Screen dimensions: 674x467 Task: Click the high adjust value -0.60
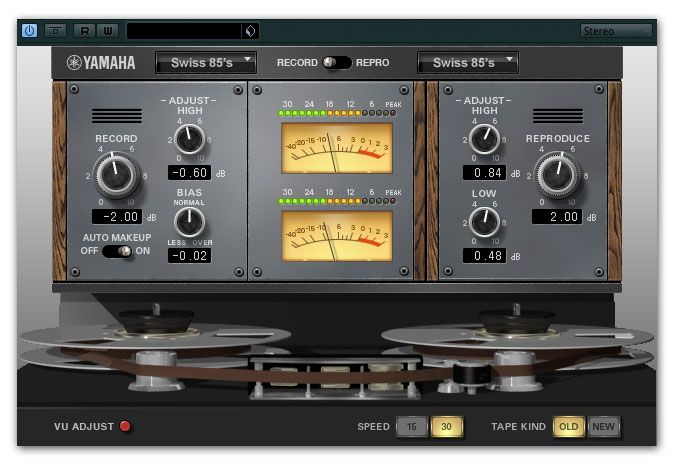(190, 172)
